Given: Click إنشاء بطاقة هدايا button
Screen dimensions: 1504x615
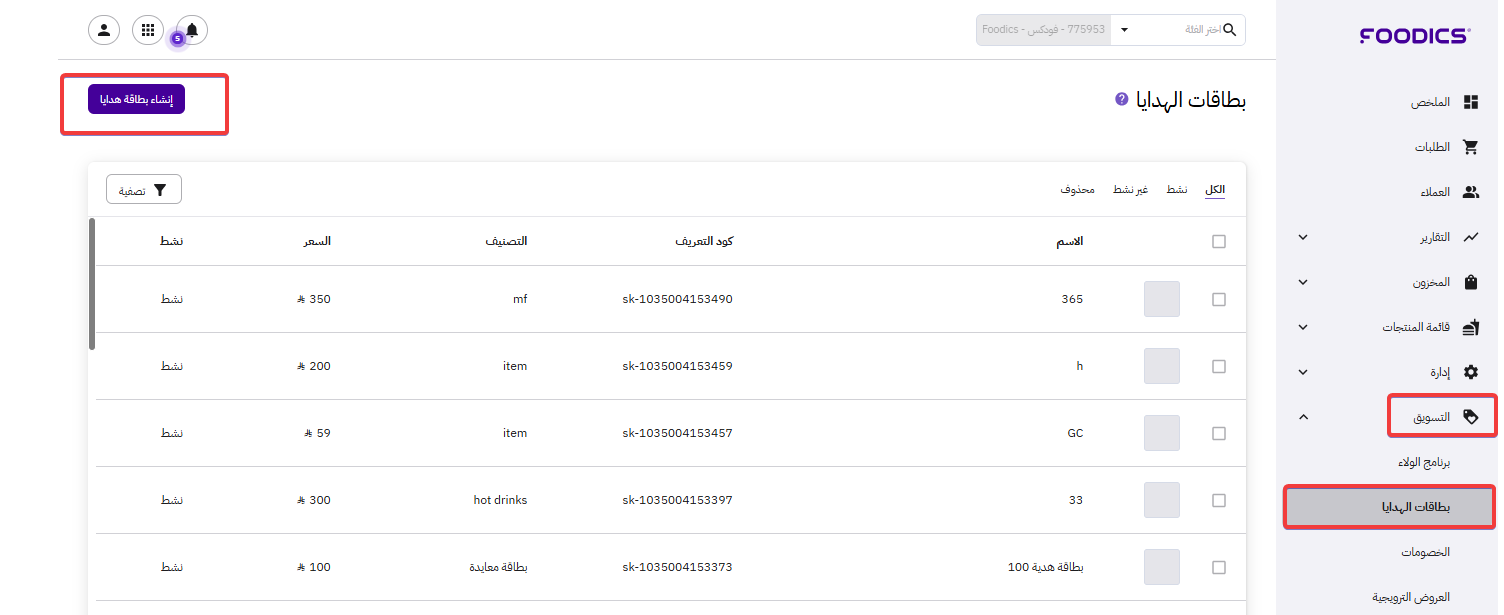Looking at the screenshot, I should coord(136,100).
